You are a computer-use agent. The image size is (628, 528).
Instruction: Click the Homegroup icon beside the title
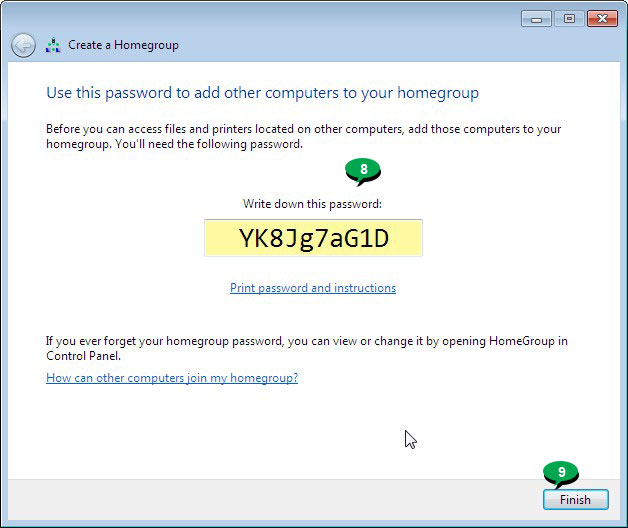53,45
